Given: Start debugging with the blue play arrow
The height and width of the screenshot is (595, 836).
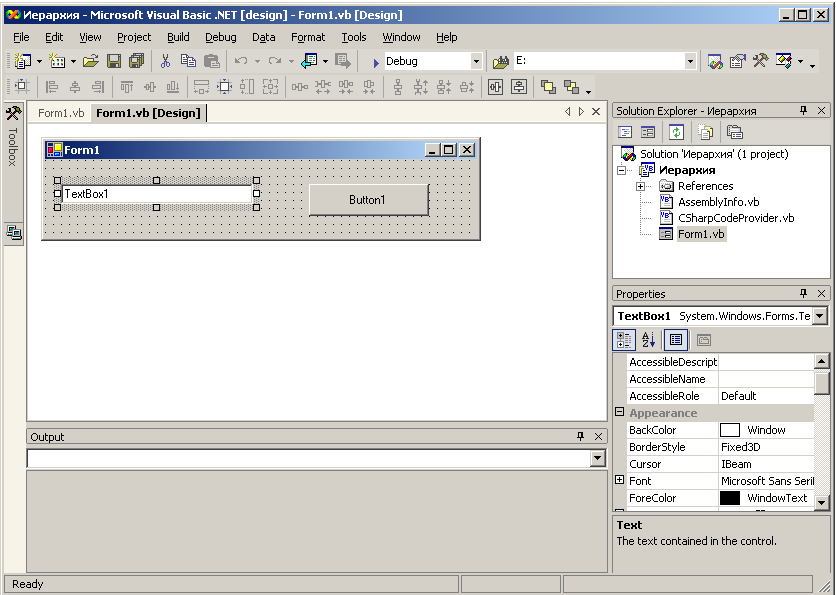Looking at the screenshot, I should click(376, 62).
